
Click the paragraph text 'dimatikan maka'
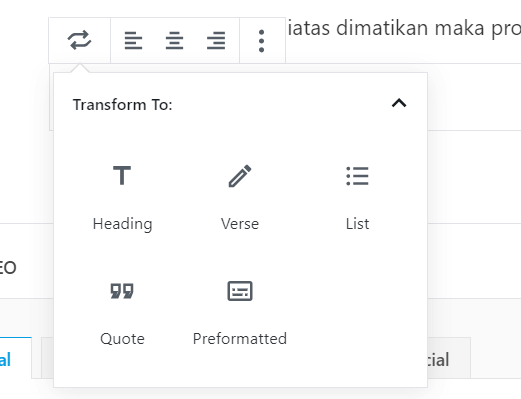(410, 28)
